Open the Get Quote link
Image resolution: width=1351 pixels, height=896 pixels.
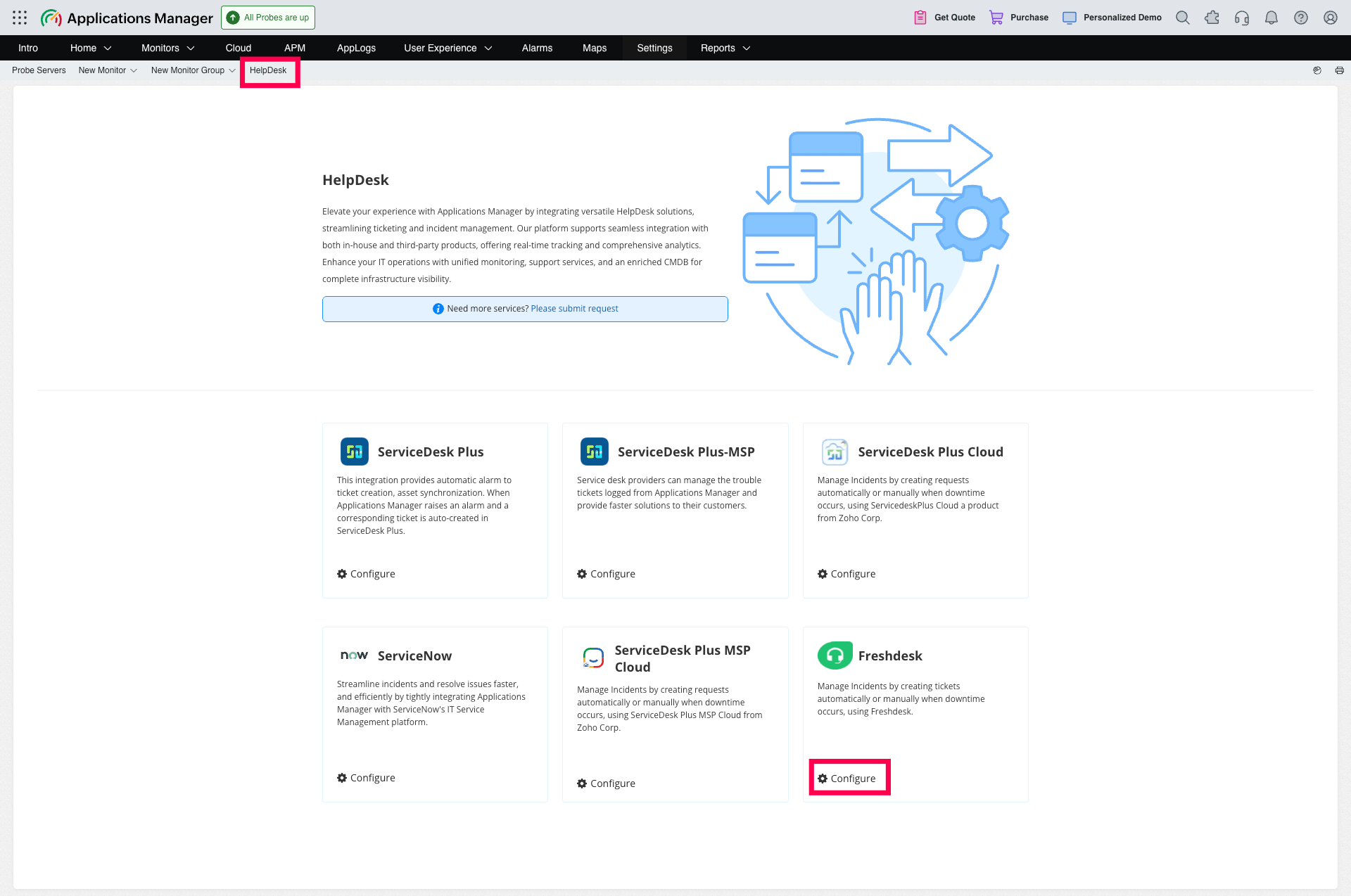tap(945, 18)
